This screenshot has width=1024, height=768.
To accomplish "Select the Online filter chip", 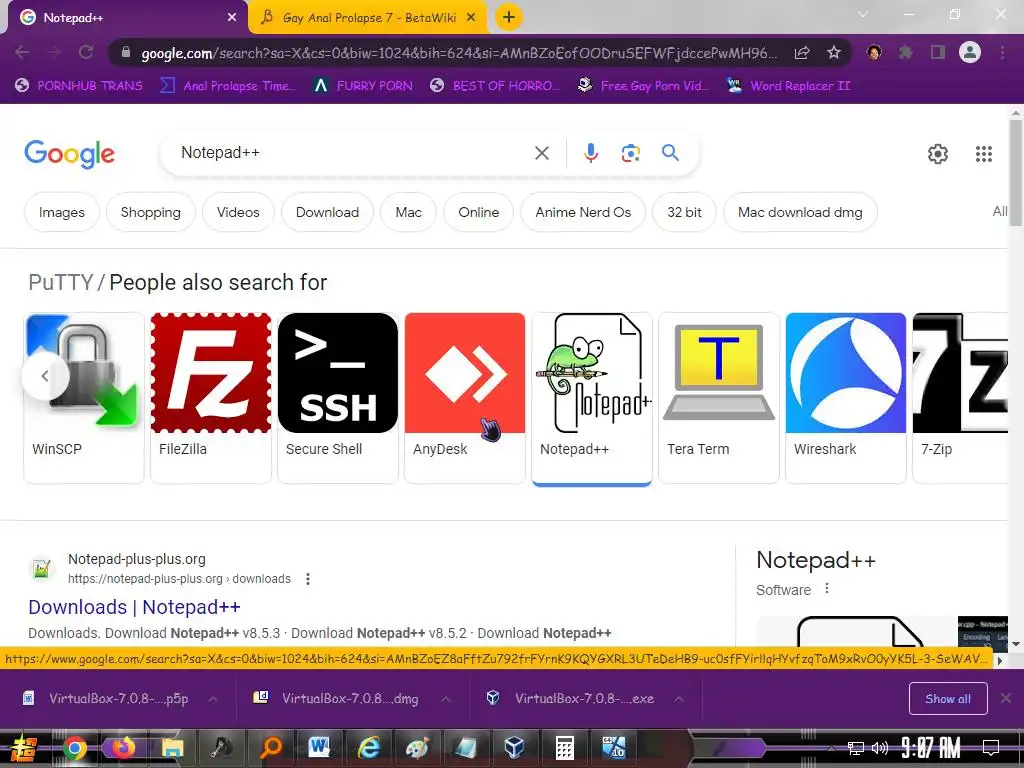I will (x=478, y=212).
